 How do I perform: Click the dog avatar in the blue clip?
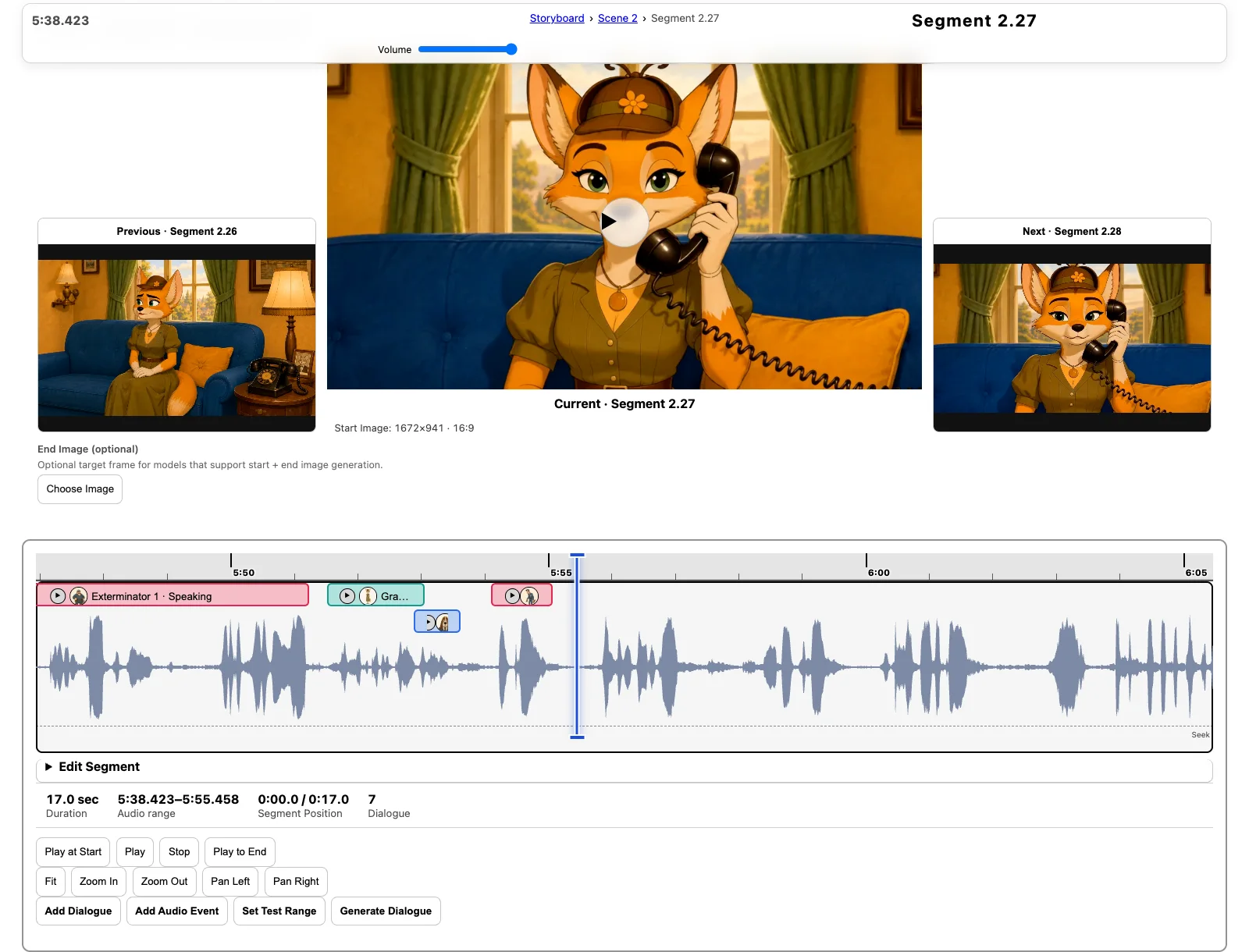(443, 623)
